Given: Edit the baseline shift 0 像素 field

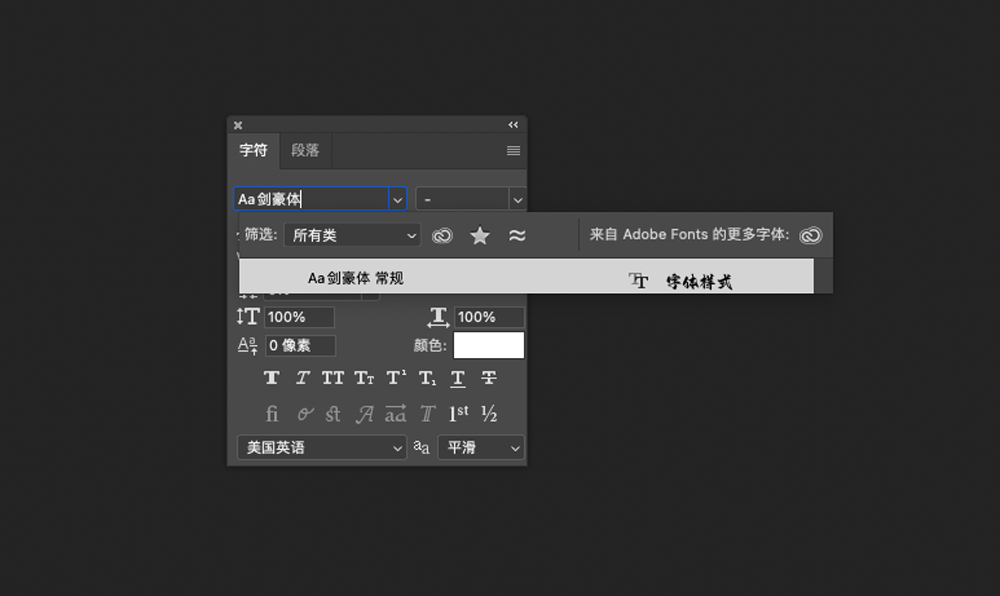Looking at the screenshot, I should click(x=300, y=345).
